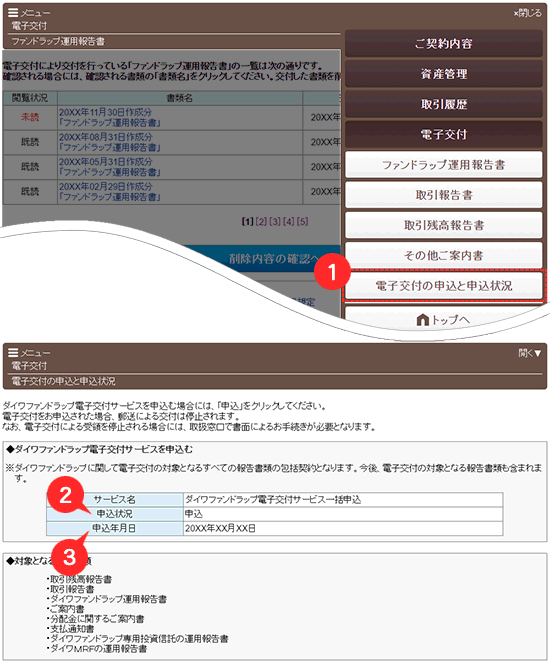Click ・ダイワMRFの運用報告書 list entry

(97, 649)
